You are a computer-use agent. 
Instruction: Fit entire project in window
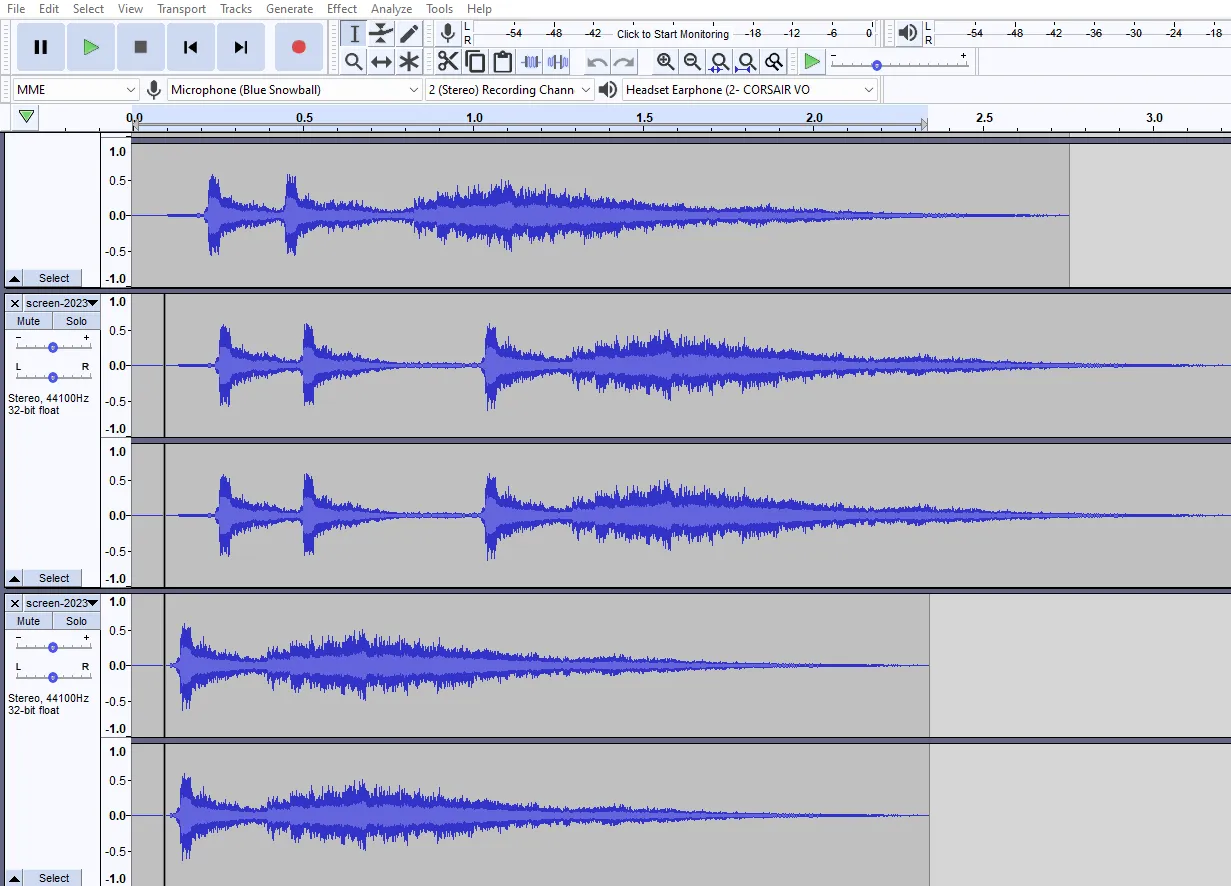(x=746, y=62)
